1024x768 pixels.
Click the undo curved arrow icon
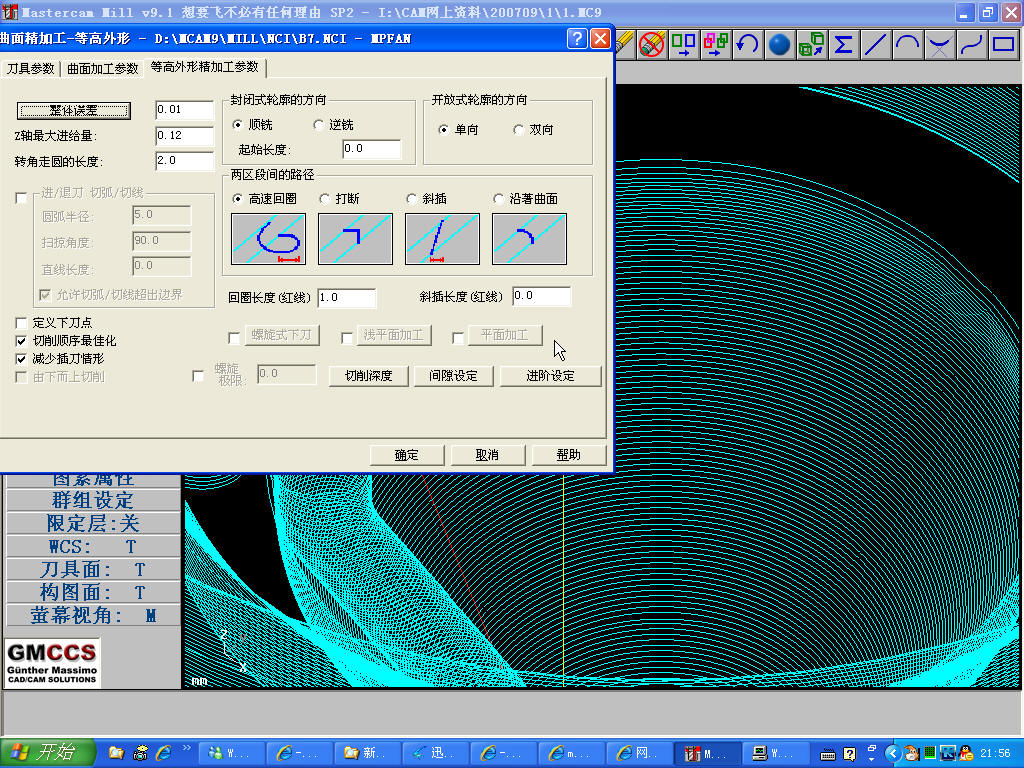(747, 44)
